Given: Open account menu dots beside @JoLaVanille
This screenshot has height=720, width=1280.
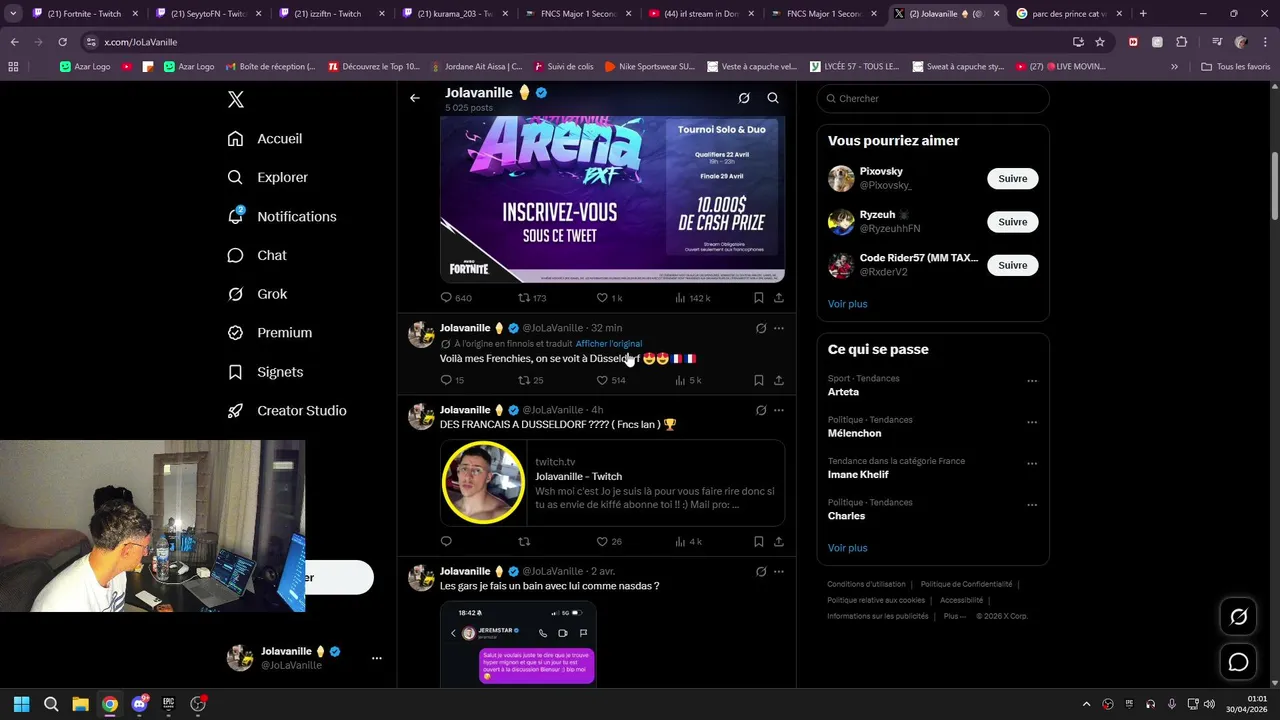Looking at the screenshot, I should click(x=377, y=658).
